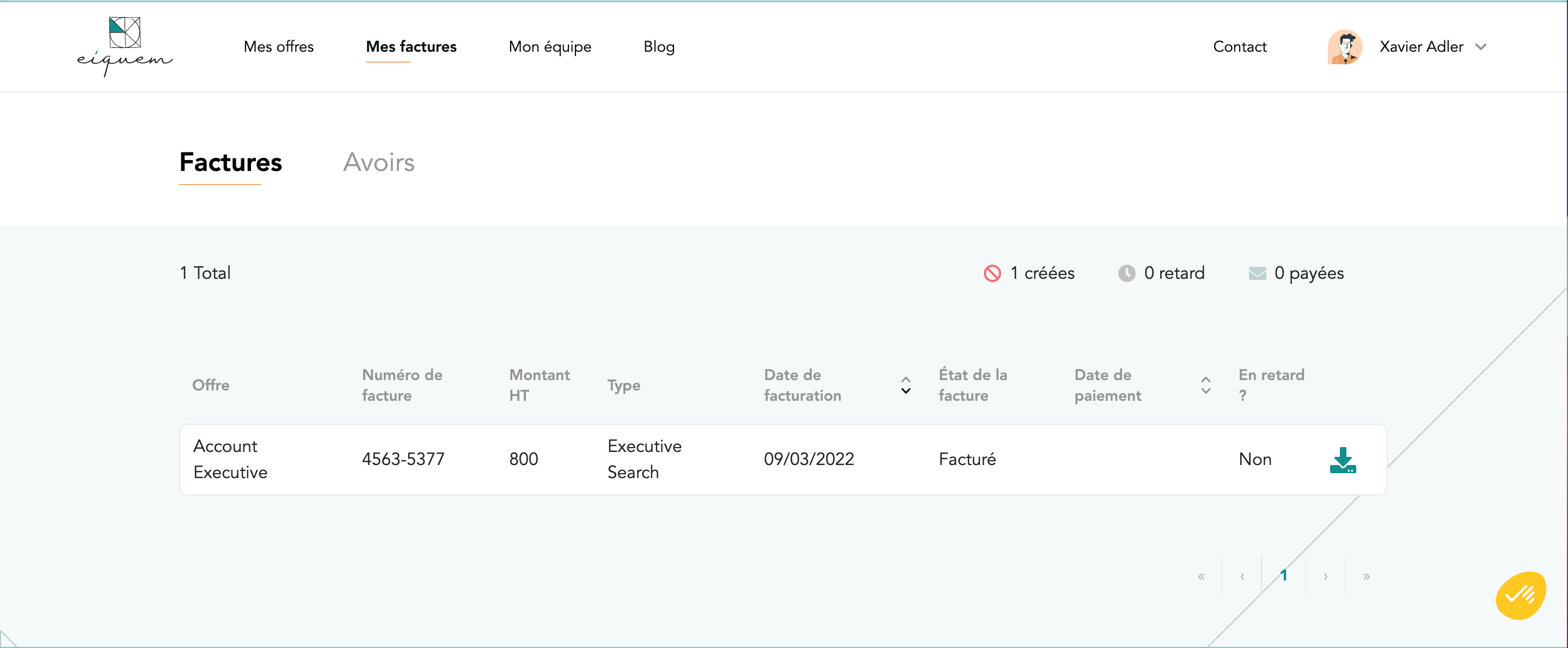The height and width of the screenshot is (648, 1568).
Task: Select the Factures tab
Action: [x=231, y=162]
